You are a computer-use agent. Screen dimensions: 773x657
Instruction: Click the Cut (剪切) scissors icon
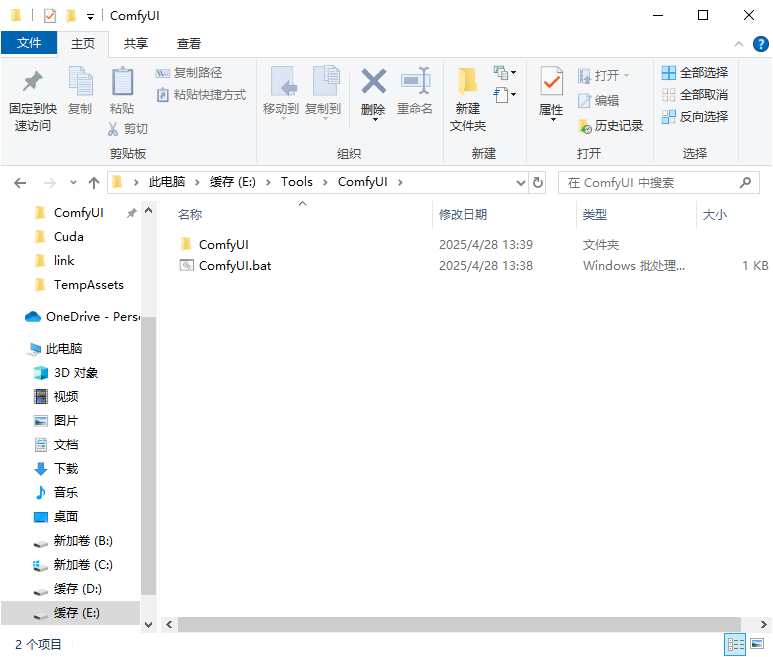coord(113,129)
